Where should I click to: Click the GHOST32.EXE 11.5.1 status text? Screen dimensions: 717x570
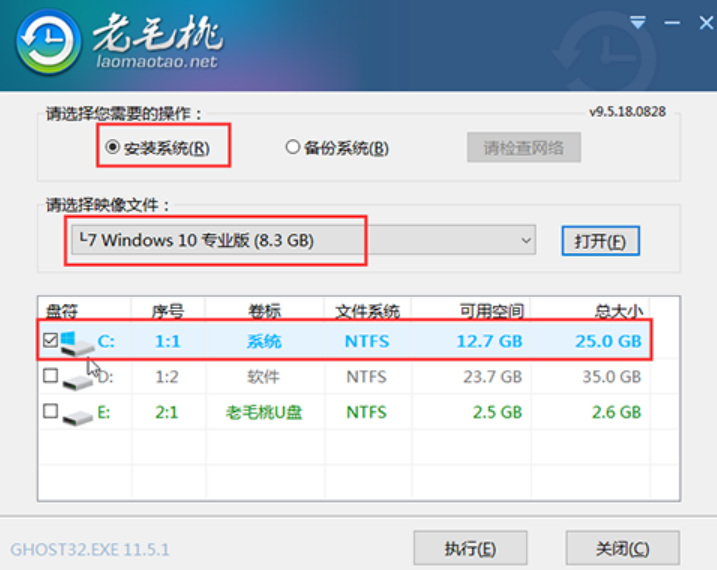[x=90, y=549]
